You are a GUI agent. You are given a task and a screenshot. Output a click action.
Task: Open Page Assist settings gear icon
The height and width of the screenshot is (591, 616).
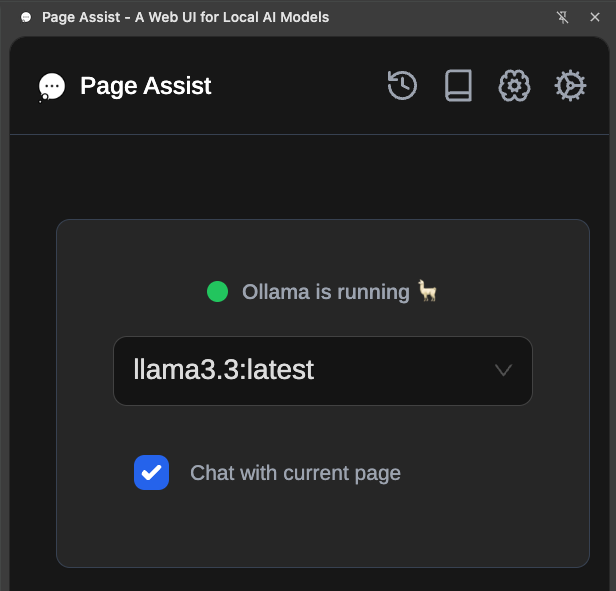570,85
